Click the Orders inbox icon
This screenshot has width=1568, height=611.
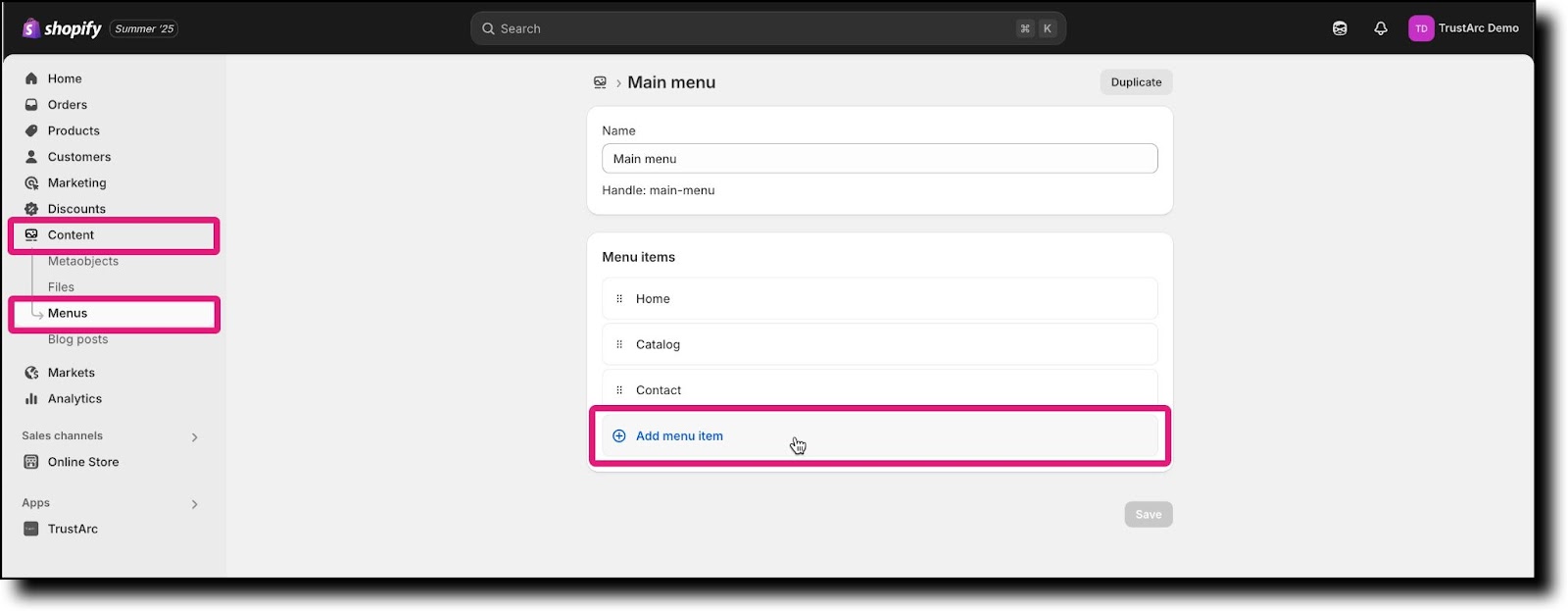(x=31, y=105)
